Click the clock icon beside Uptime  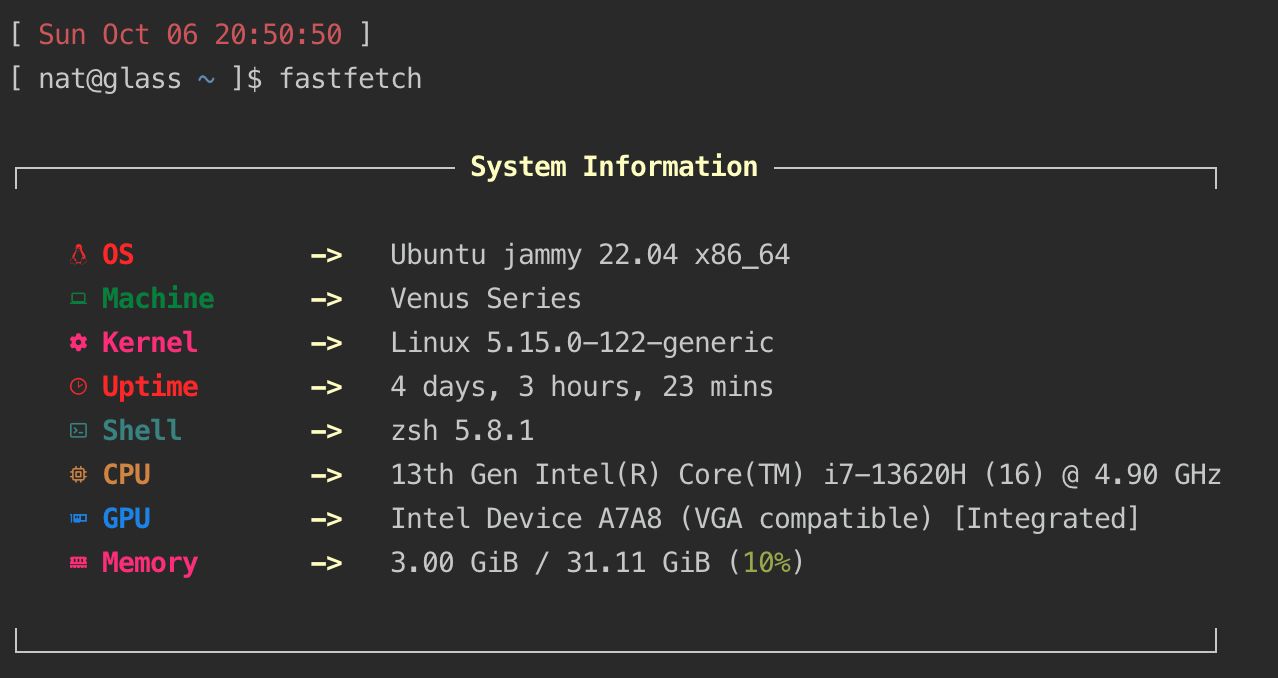[78, 387]
